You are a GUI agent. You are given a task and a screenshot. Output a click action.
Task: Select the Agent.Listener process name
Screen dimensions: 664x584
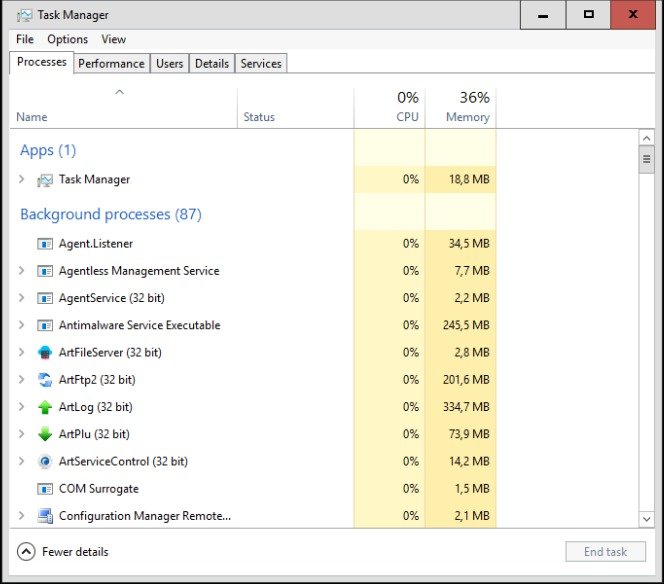[96, 244]
